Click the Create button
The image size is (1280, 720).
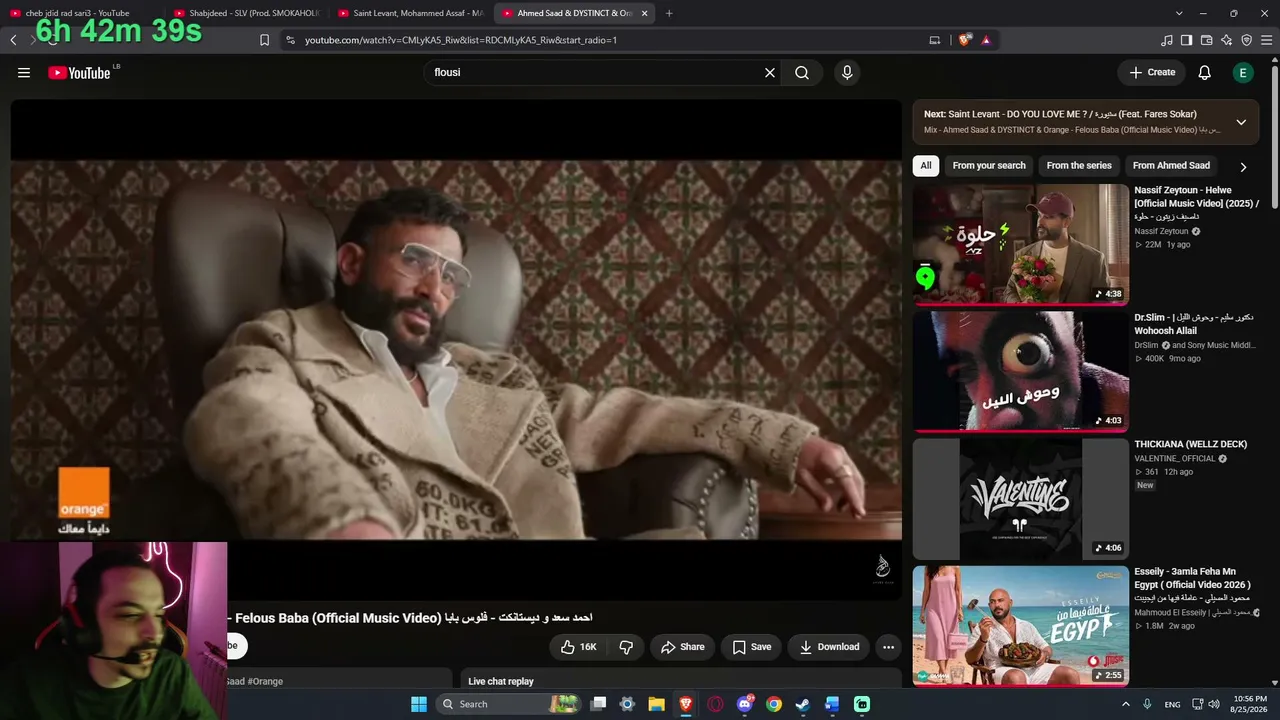1152,72
